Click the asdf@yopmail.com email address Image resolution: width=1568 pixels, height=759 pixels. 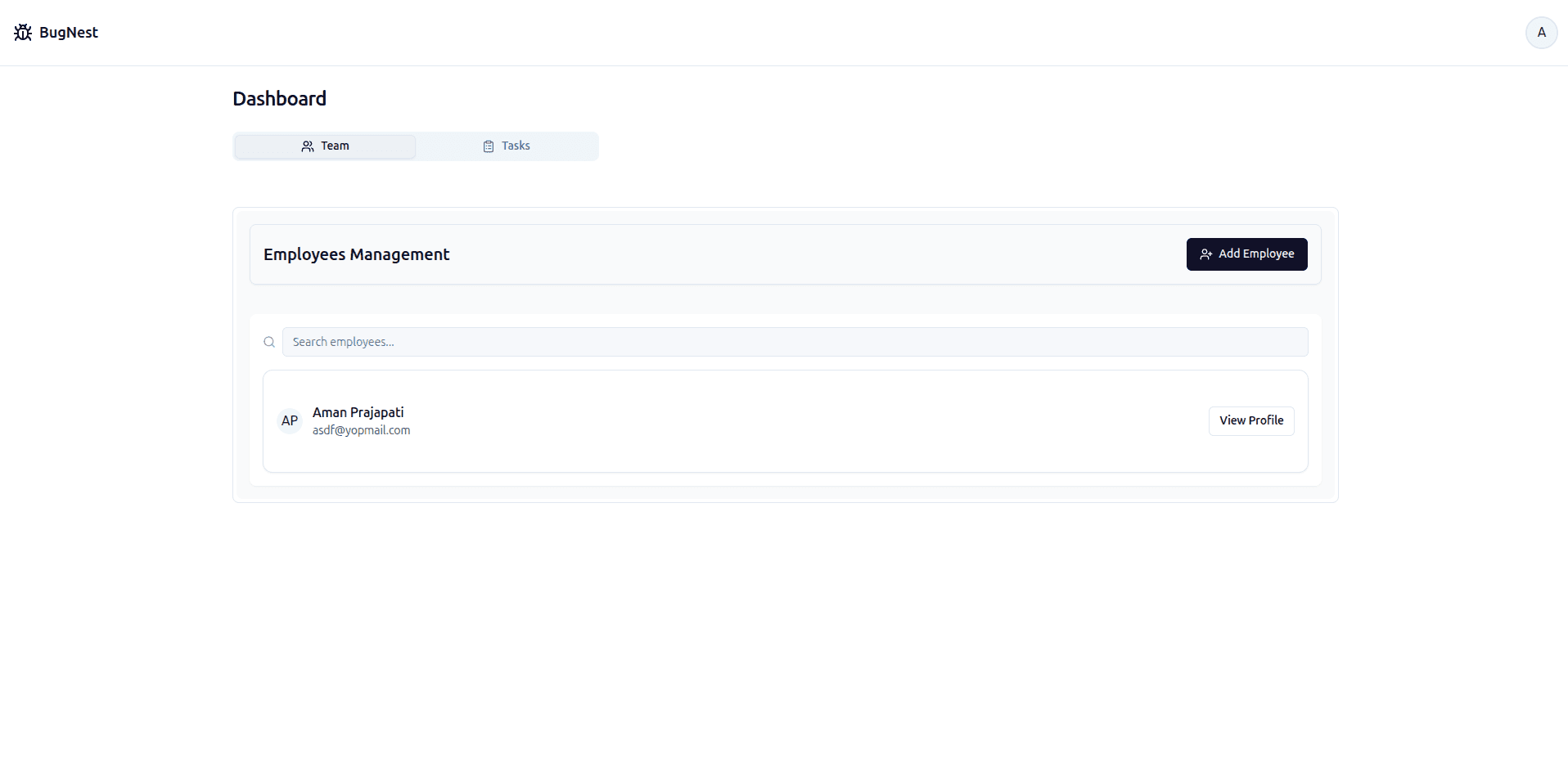(361, 430)
